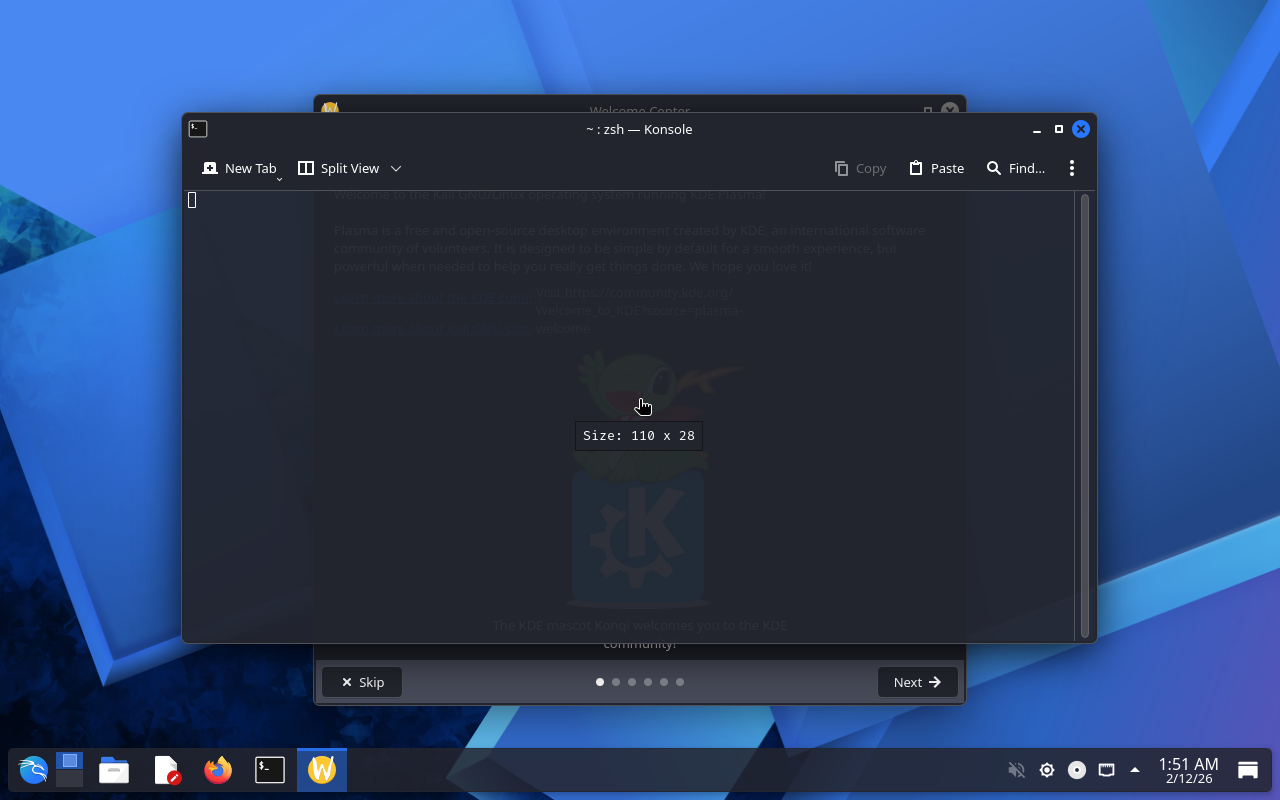Expand the Split View chevron menu
Viewport: 1280px width, 800px height.
(396, 168)
